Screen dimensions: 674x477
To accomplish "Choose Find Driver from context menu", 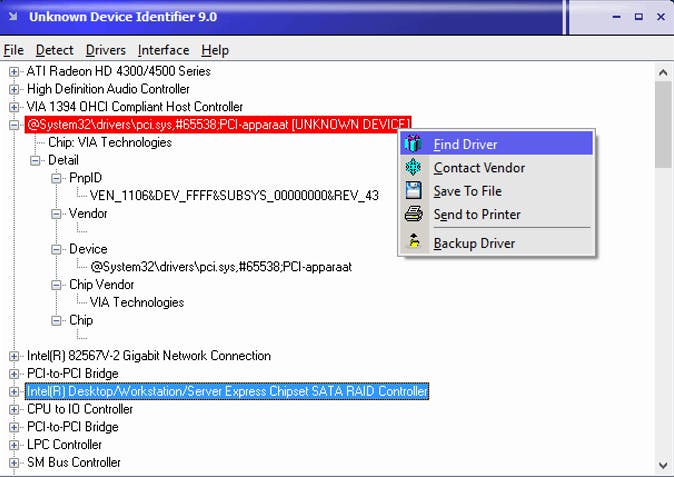I will [496, 144].
